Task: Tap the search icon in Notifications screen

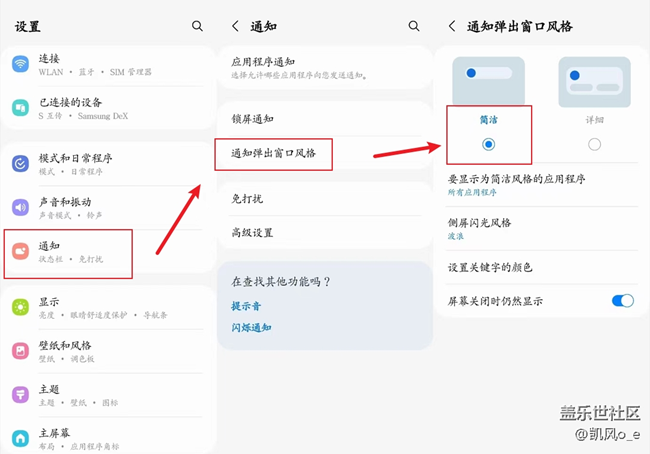Action: pos(414,26)
